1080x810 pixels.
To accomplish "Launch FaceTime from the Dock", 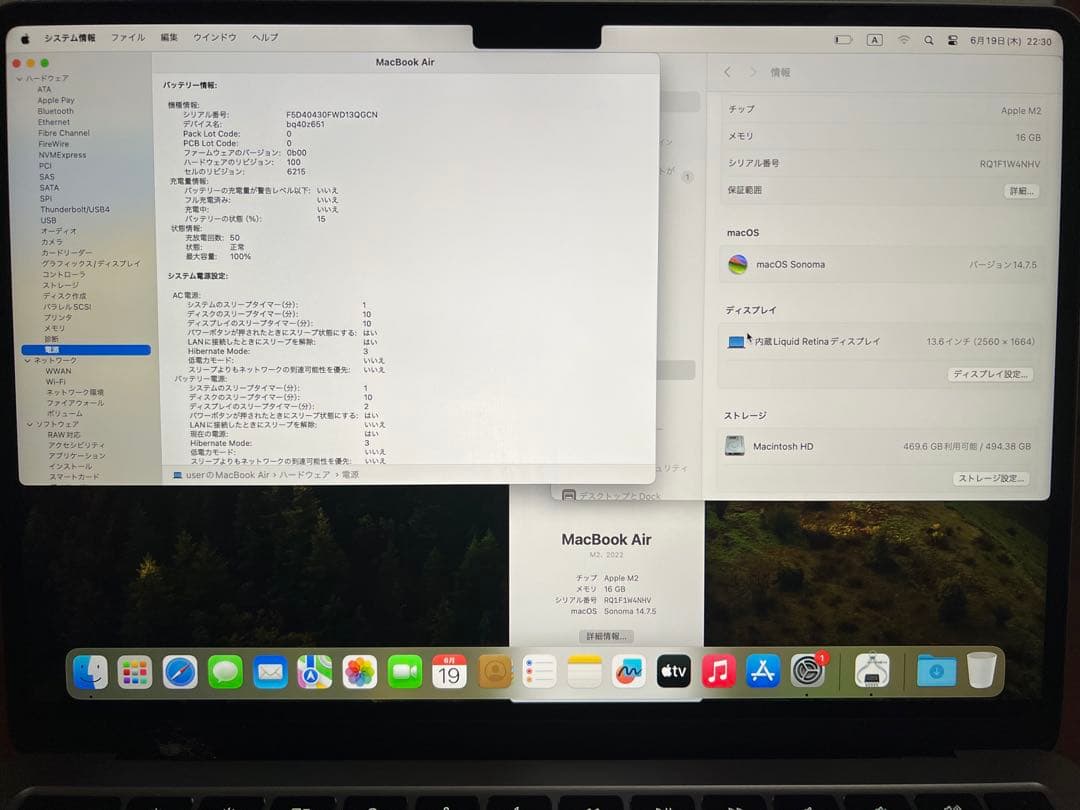I will pyautogui.click(x=404, y=672).
